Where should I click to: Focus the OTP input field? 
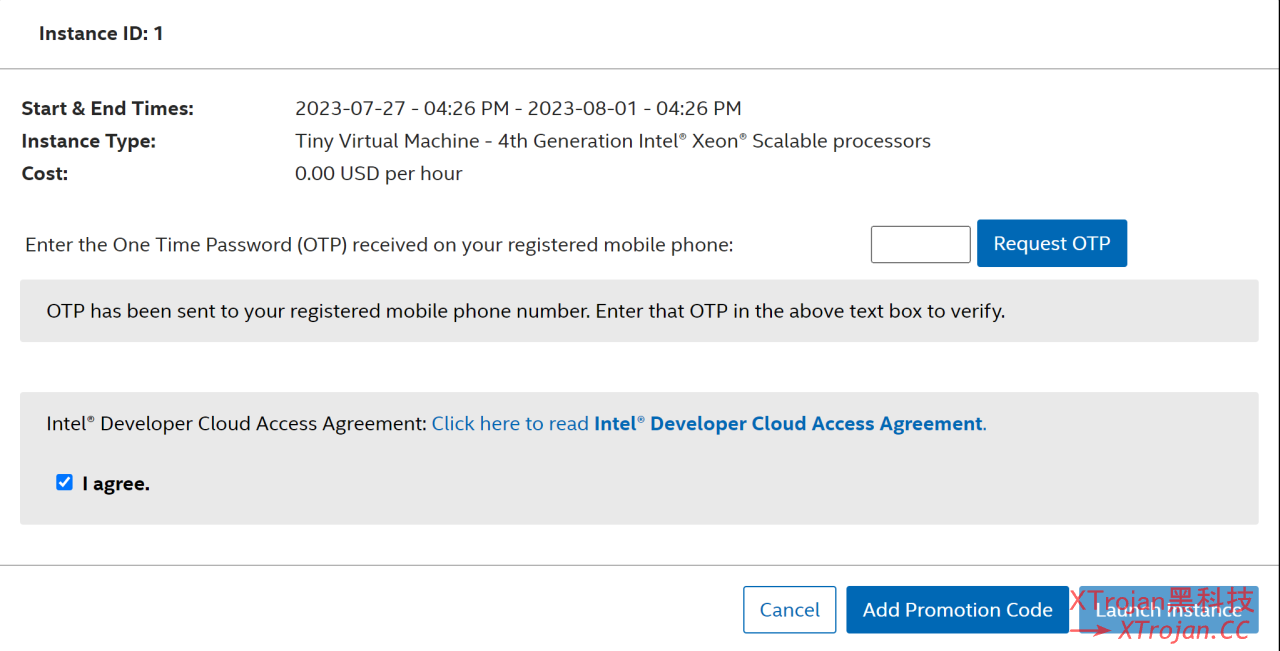[921, 244]
